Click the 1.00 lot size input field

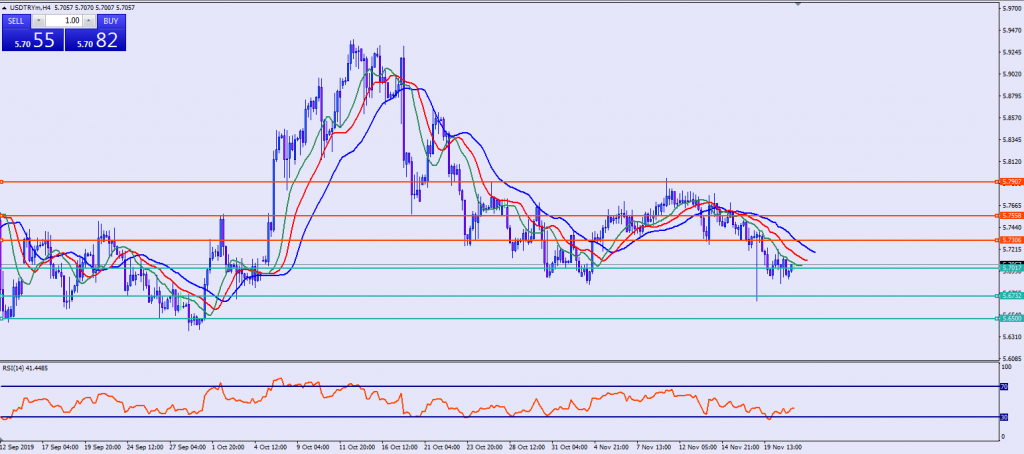click(64, 20)
